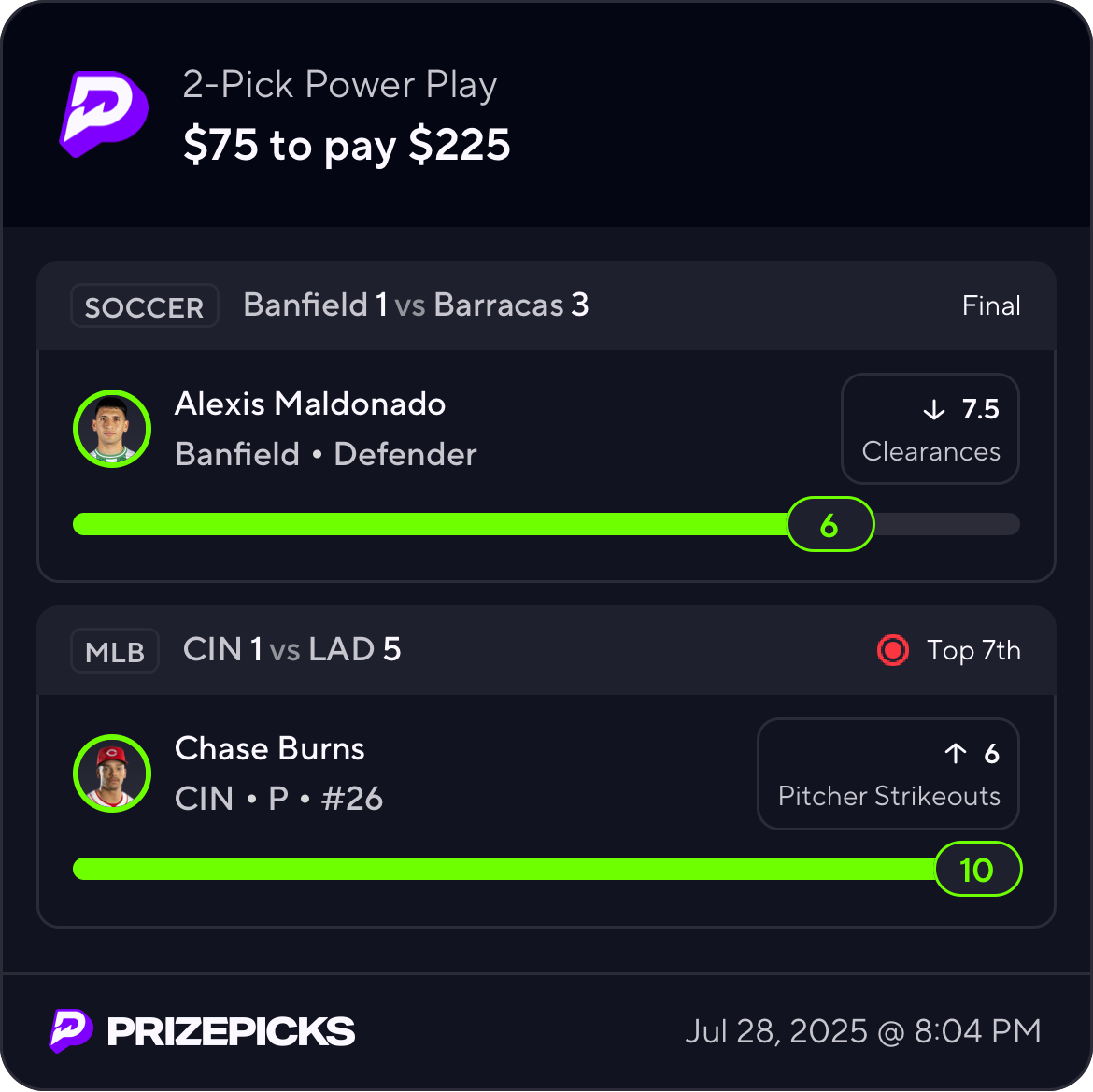Click the Banfield 1 vs Barracas 3 header

(x=416, y=305)
